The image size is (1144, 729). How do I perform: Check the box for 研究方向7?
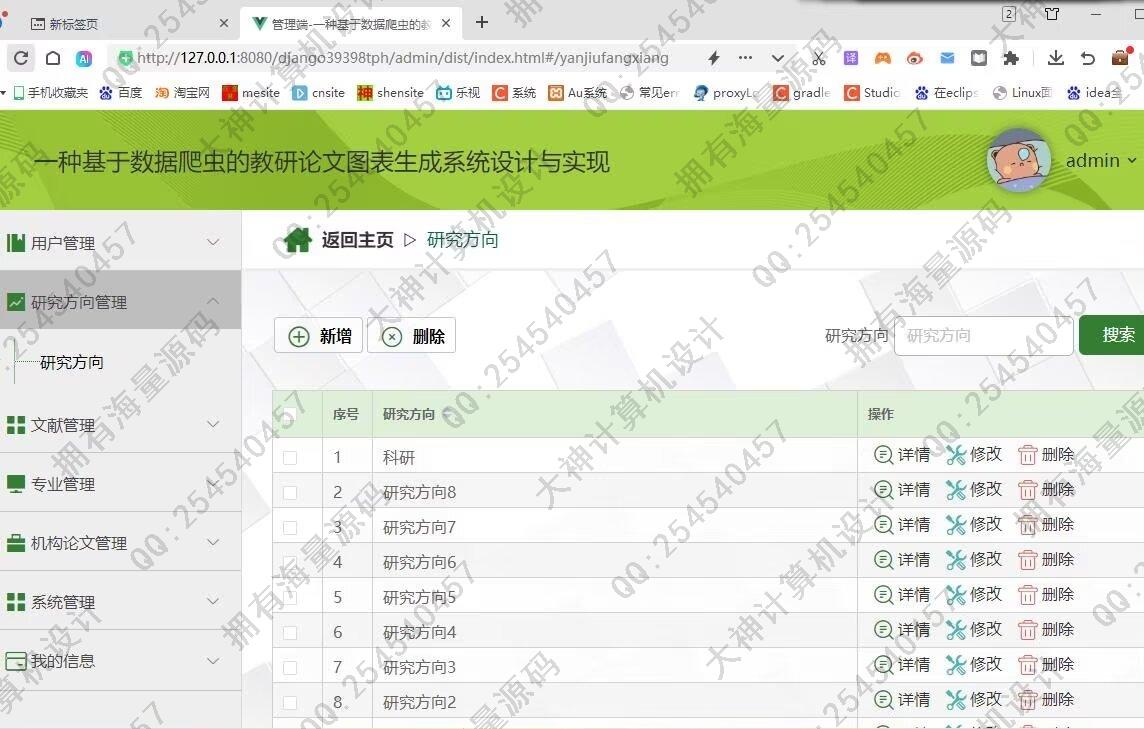click(290, 528)
